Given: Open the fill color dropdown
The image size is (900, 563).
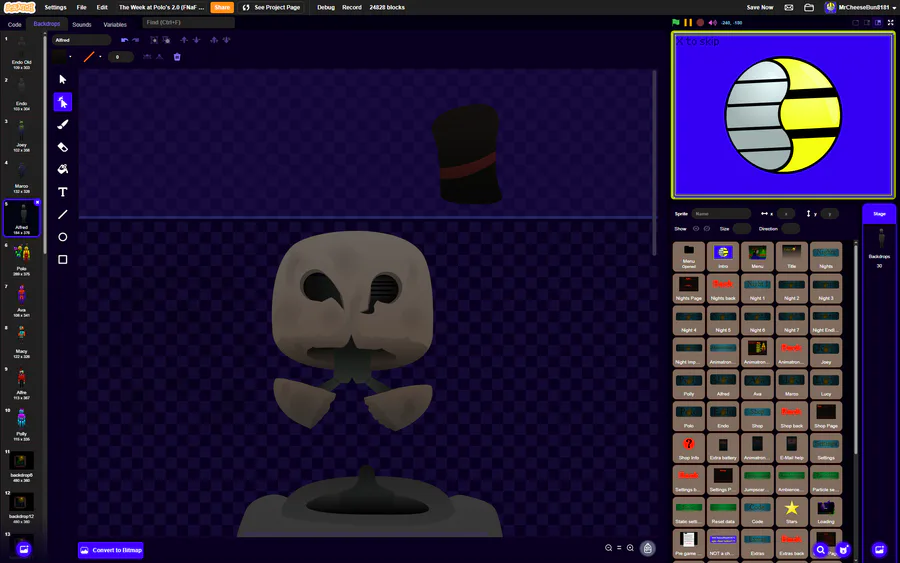Looking at the screenshot, I should point(70,57).
